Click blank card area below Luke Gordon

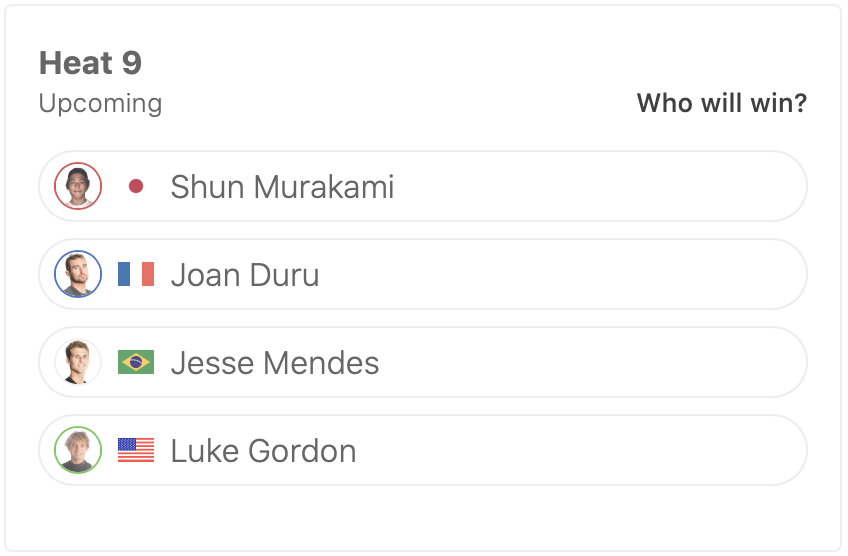(422, 518)
